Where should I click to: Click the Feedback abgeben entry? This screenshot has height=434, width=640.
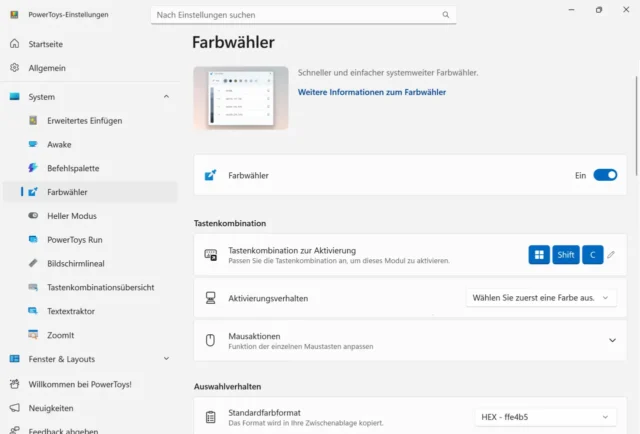click(x=63, y=430)
